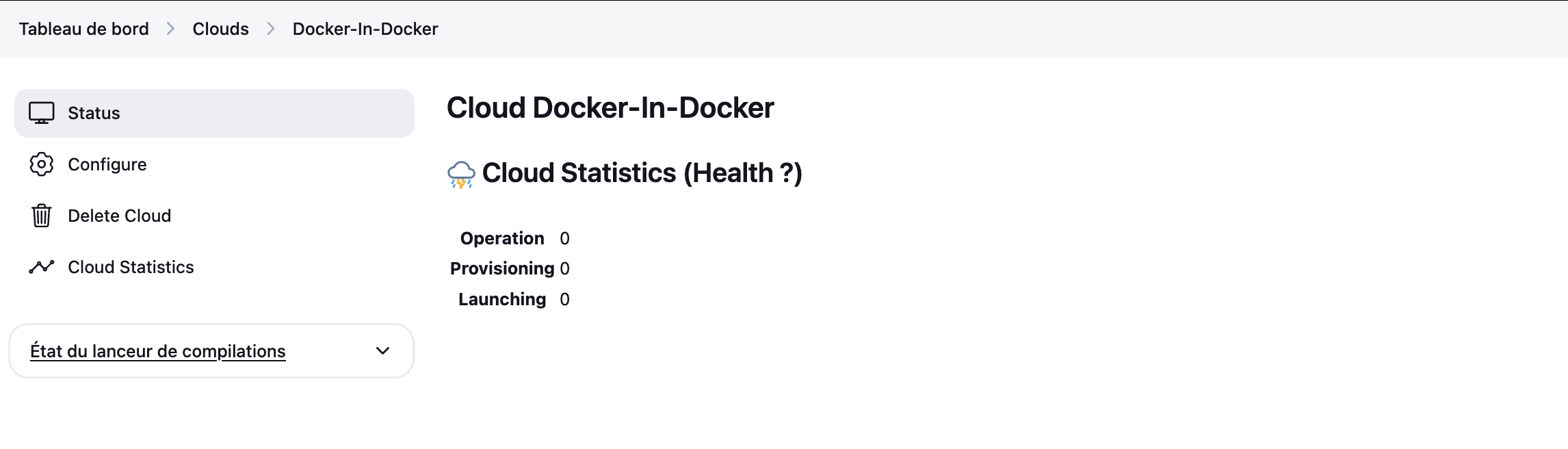Screen dimensions: 1568x449
Task: Click the gear icon next to Configure
Action: 41,164
